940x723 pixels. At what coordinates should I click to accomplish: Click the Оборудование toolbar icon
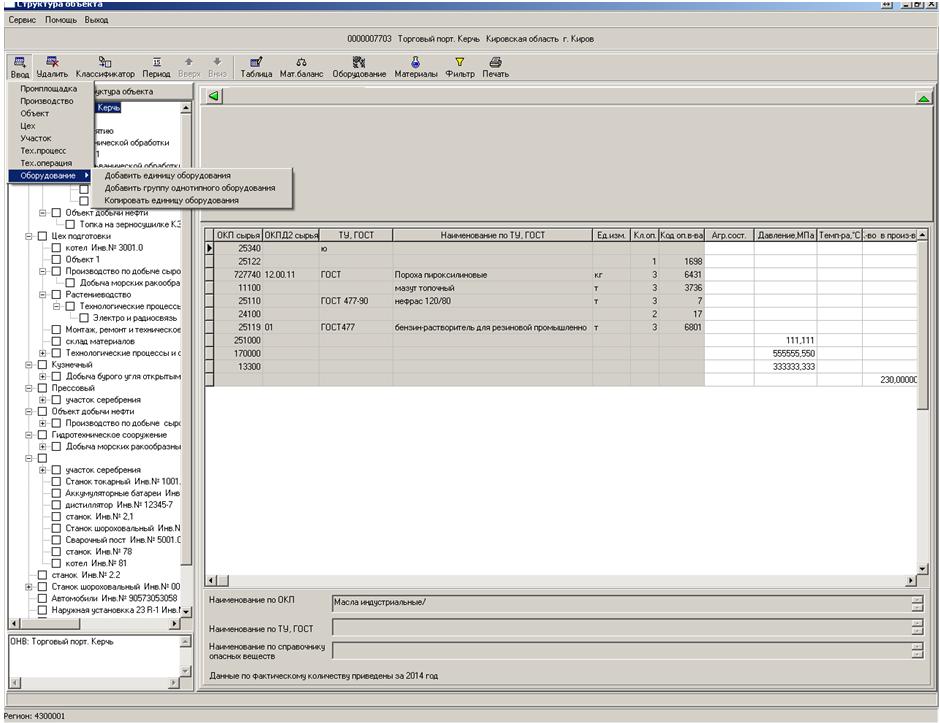pyautogui.click(x=359, y=62)
